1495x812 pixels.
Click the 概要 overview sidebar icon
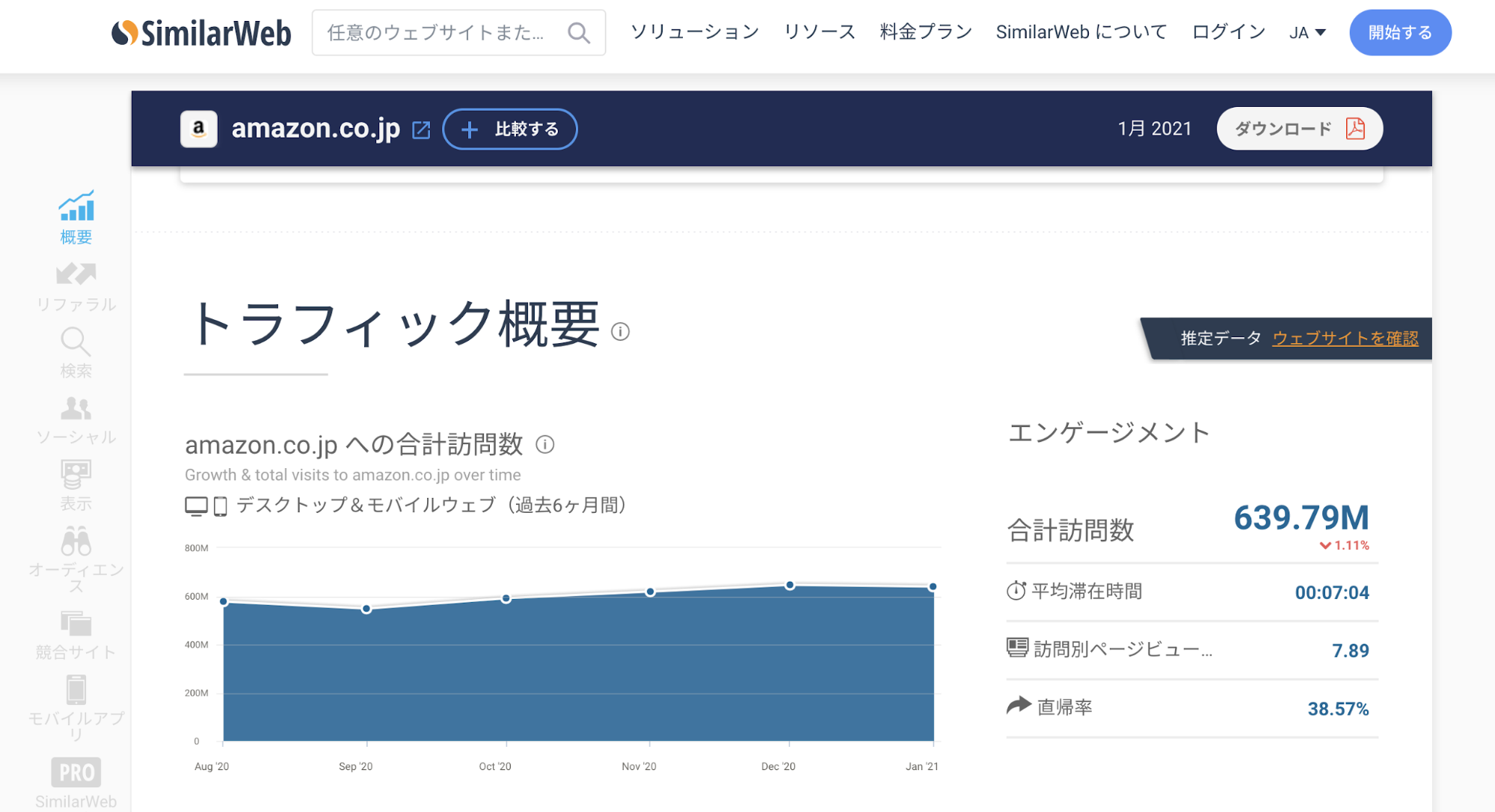76,207
